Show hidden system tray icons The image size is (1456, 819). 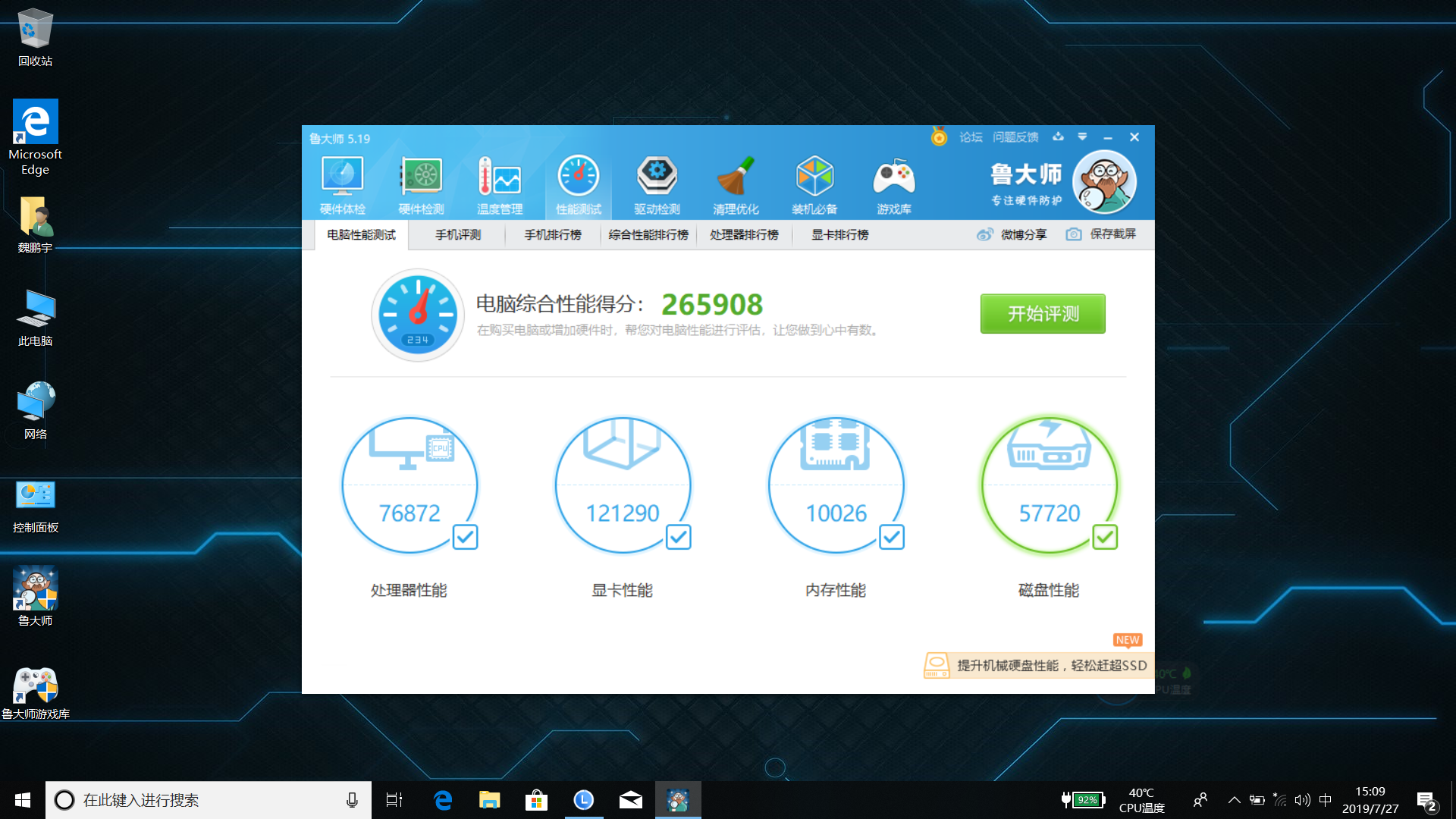1234,800
